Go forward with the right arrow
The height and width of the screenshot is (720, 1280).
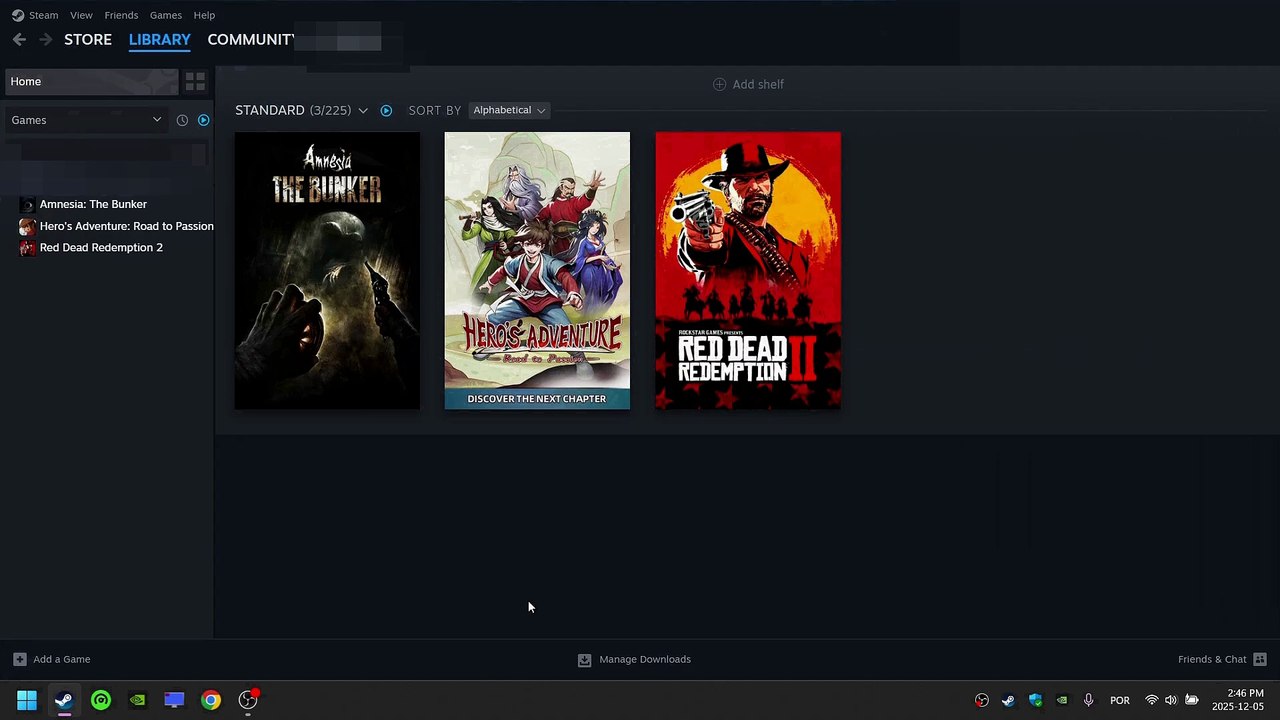(x=45, y=40)
